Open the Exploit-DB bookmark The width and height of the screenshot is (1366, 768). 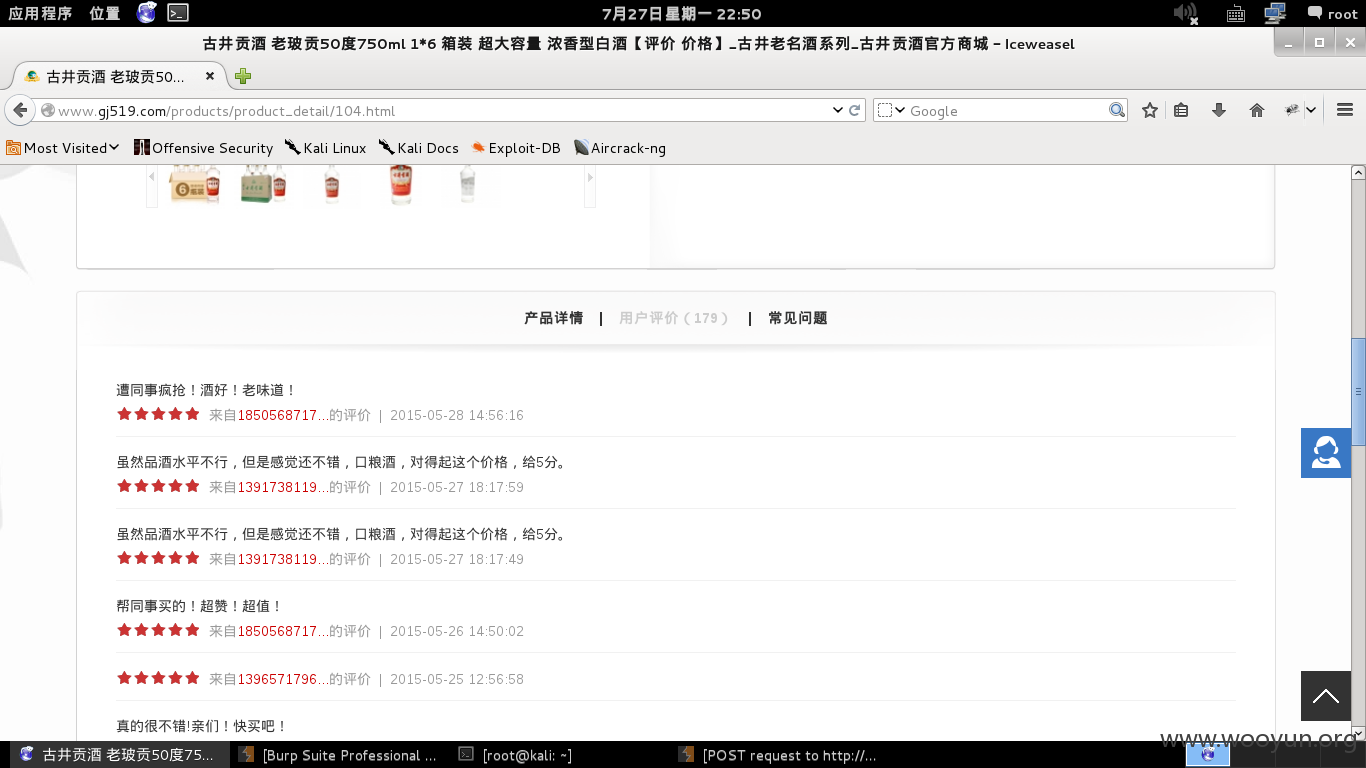[x=515, y=148]
